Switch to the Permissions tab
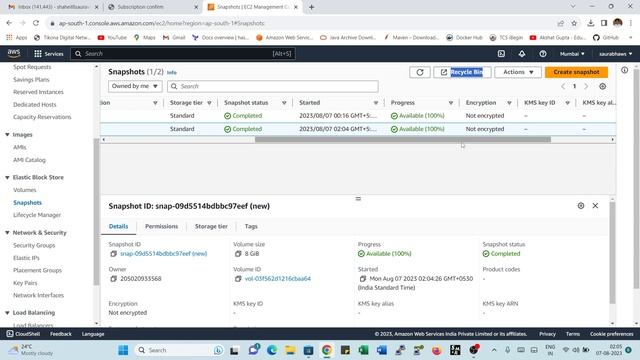Screen dimensions: 640x360 [x=161, y=226]
